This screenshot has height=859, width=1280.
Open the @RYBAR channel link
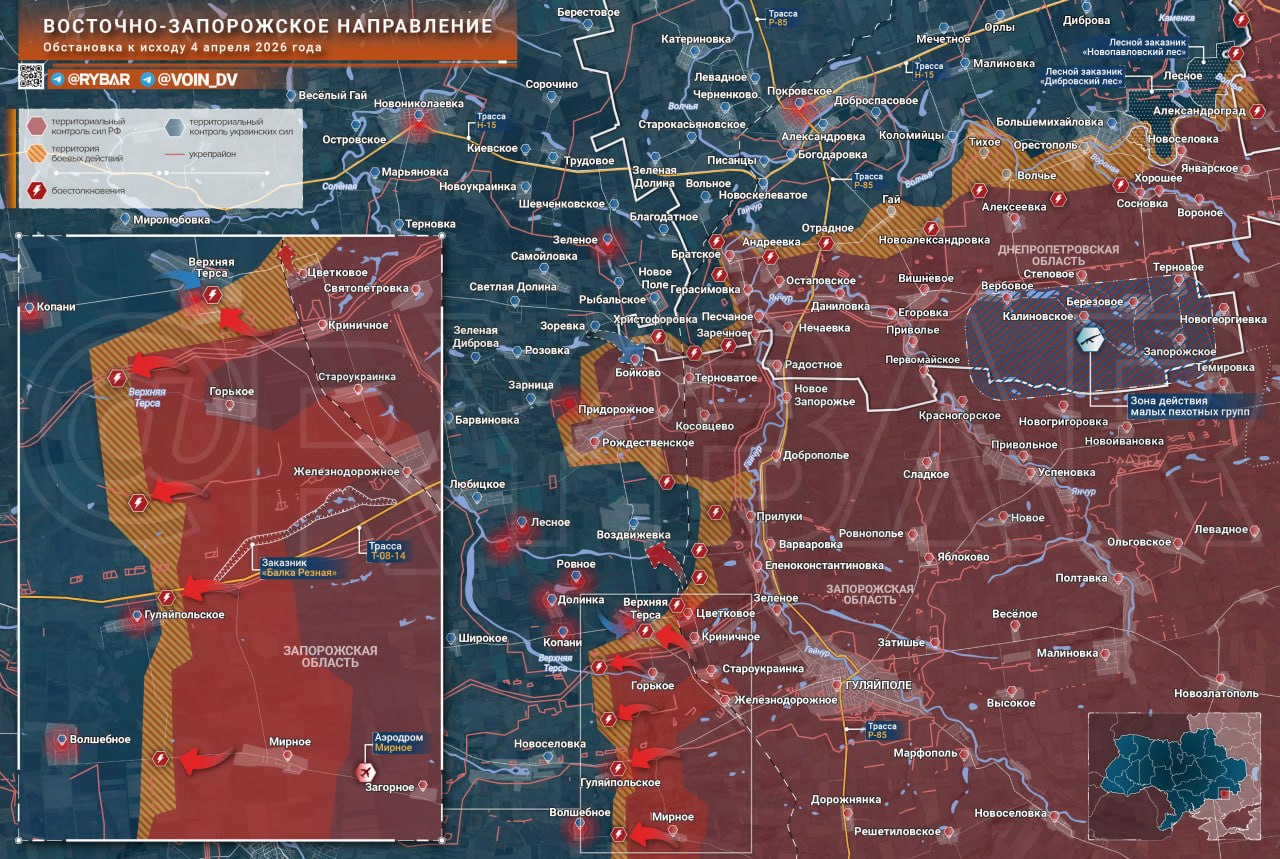point(100,79)
